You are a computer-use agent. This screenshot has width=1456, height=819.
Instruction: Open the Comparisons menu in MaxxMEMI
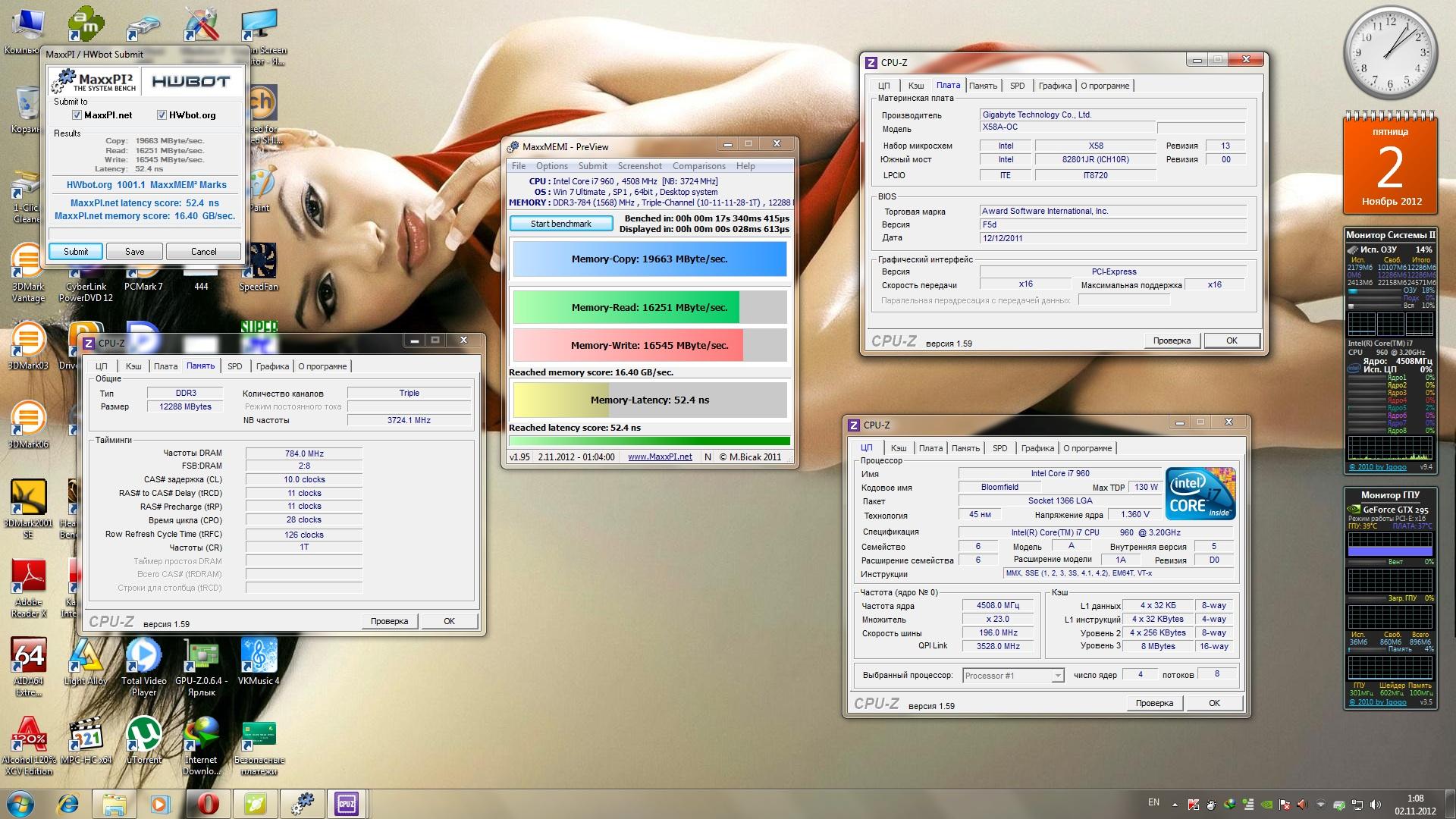click(698, 166)
